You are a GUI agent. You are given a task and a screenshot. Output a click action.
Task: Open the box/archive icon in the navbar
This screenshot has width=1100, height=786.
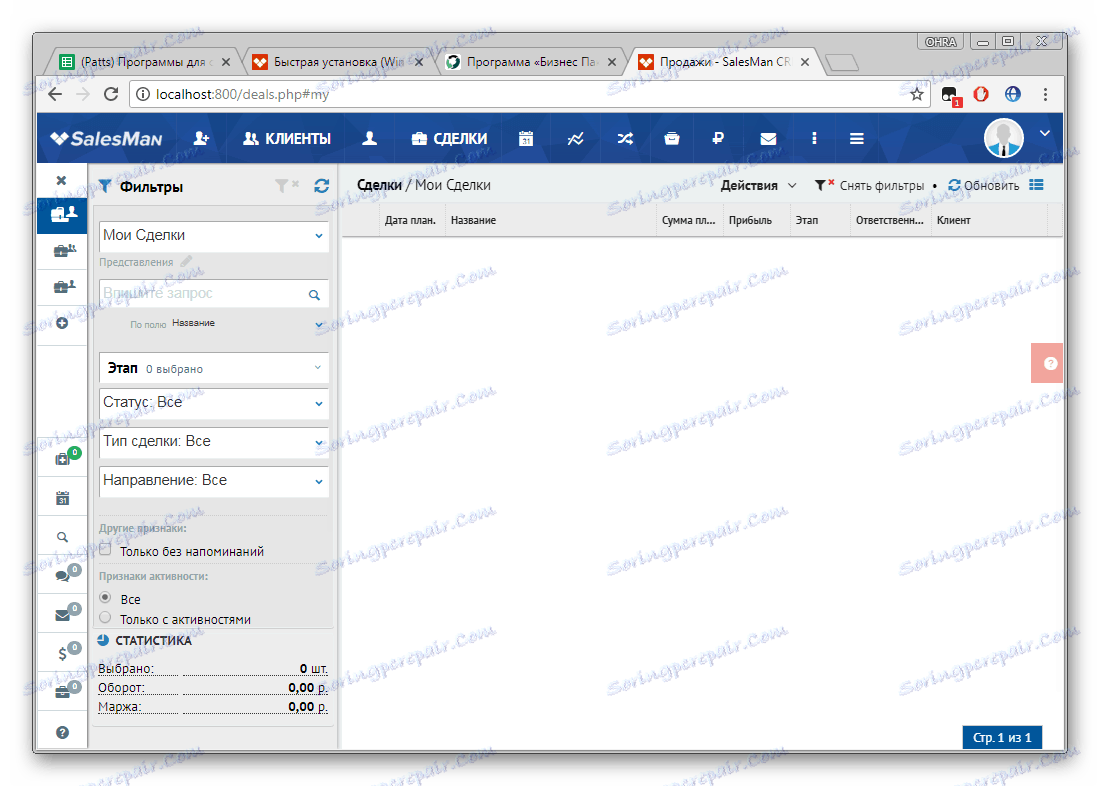click(x=672, y=138)
